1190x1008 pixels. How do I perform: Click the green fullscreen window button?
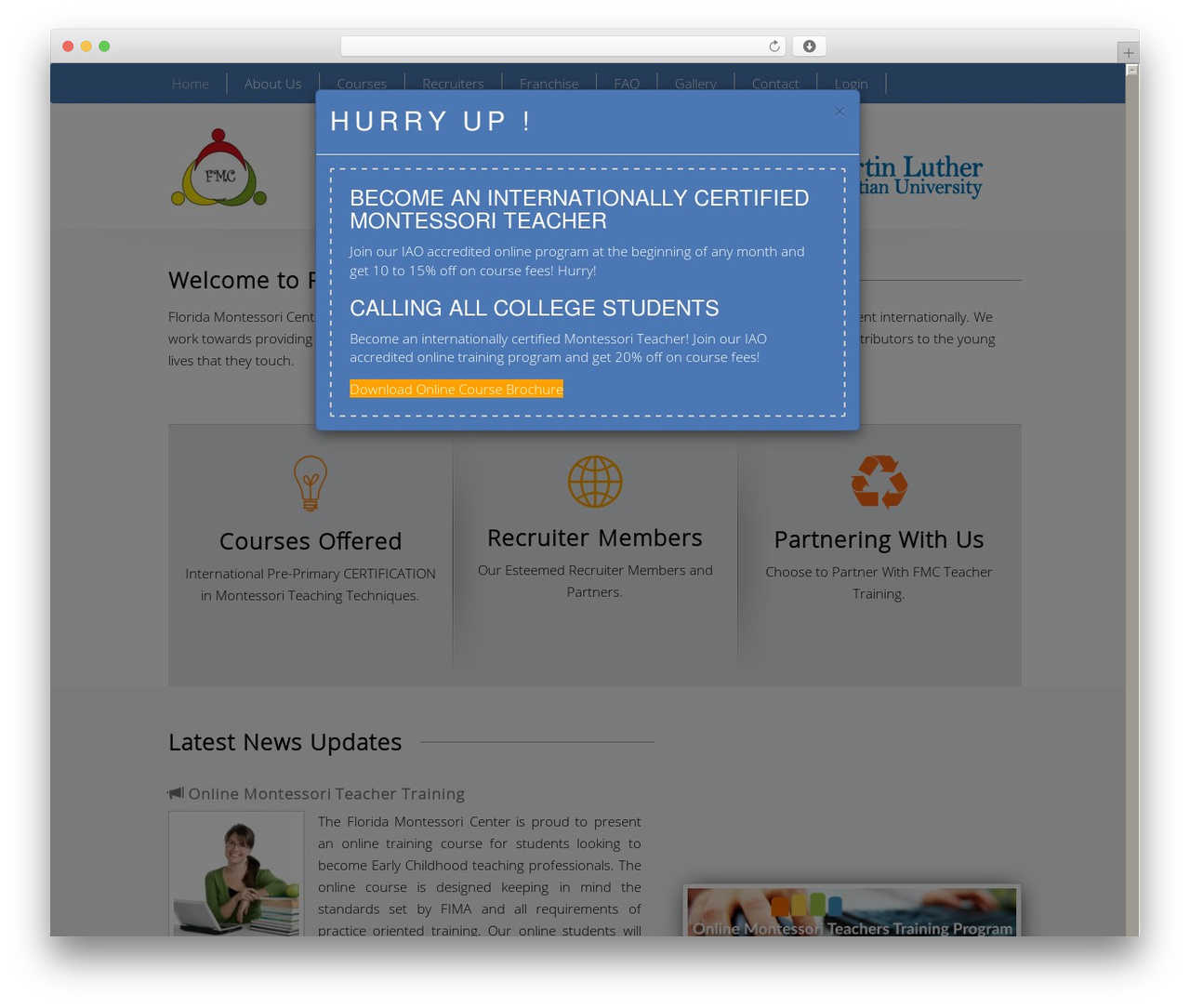104,46
